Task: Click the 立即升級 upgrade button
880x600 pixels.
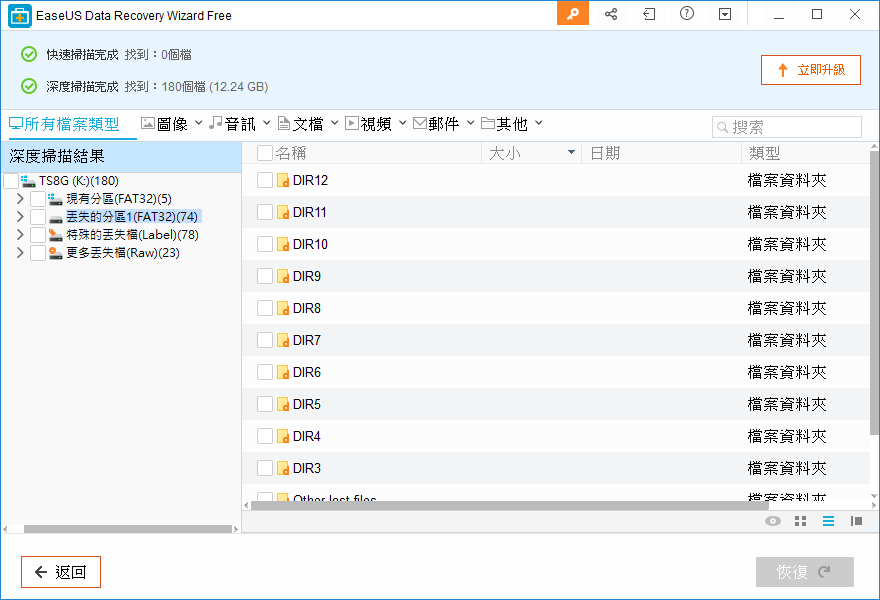Action: (x=811, y=70)
